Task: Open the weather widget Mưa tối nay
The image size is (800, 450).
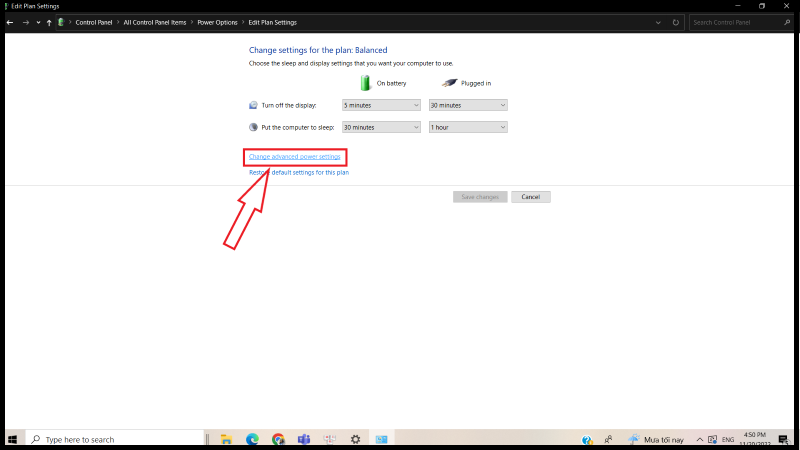Action: click(656, 439)
